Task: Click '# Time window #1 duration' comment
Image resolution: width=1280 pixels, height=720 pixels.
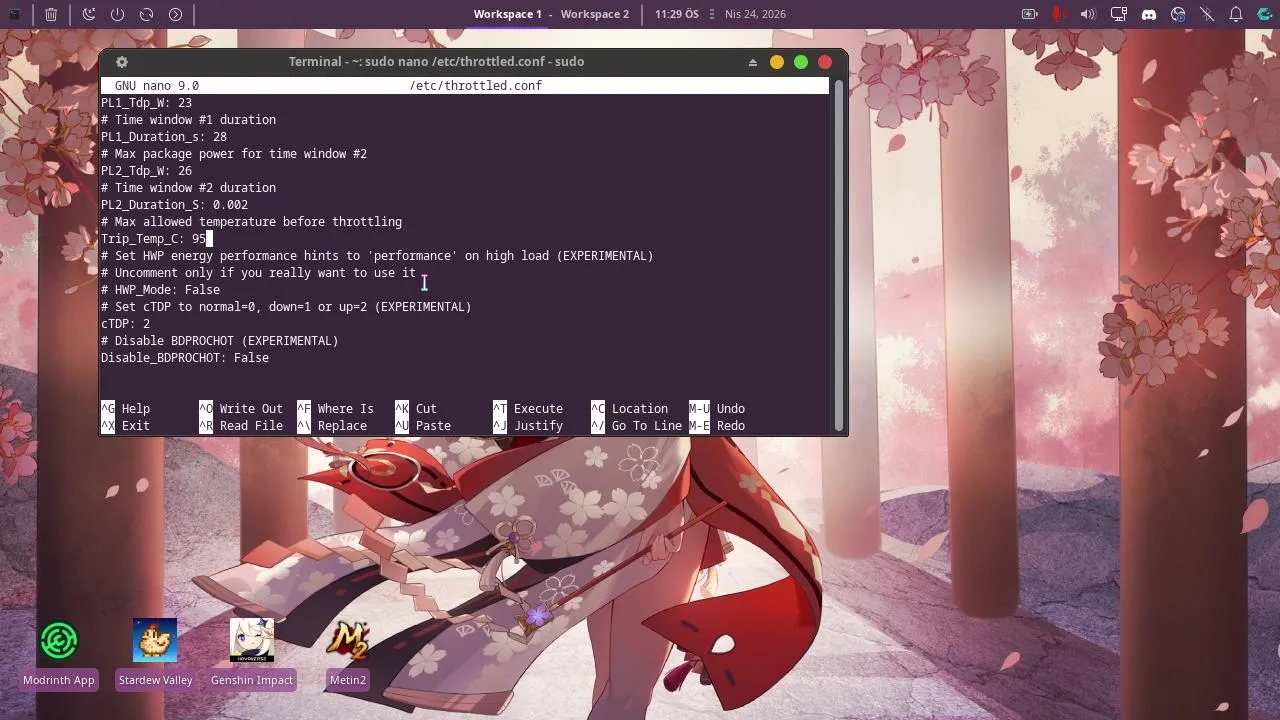Action: tap(188, 120)
